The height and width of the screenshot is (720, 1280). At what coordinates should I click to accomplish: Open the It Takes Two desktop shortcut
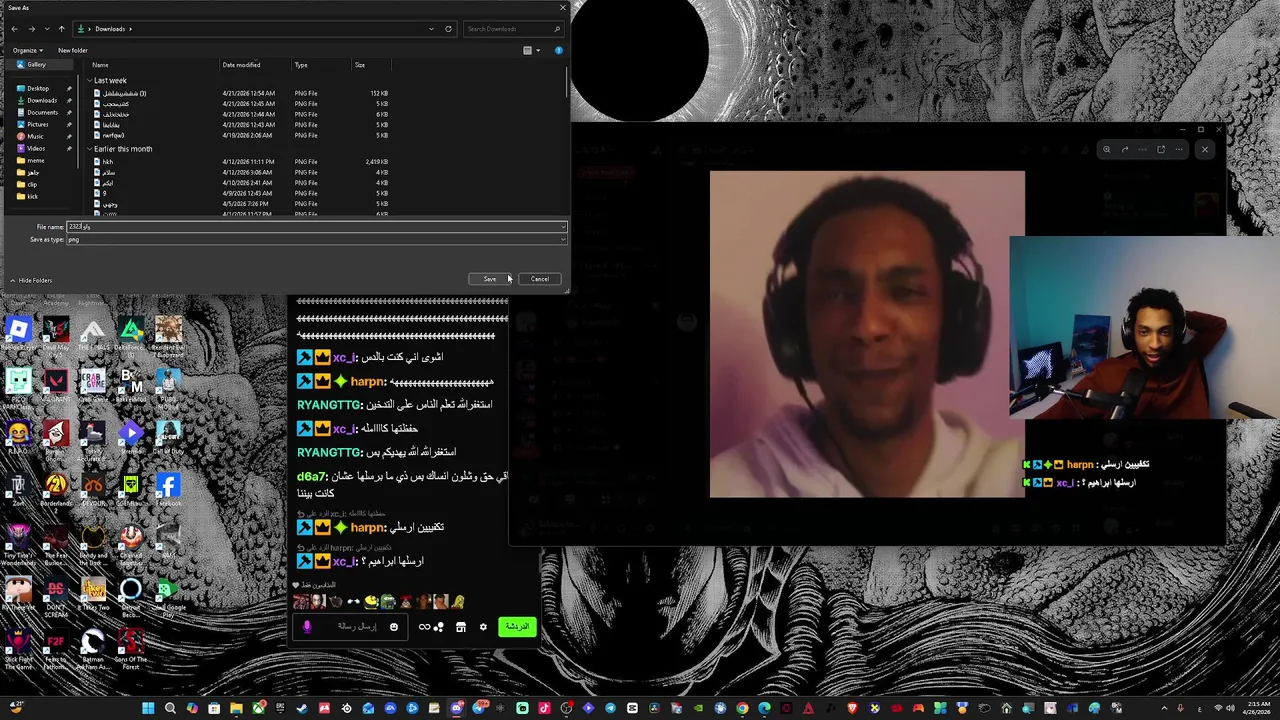[x=94, y=594]
